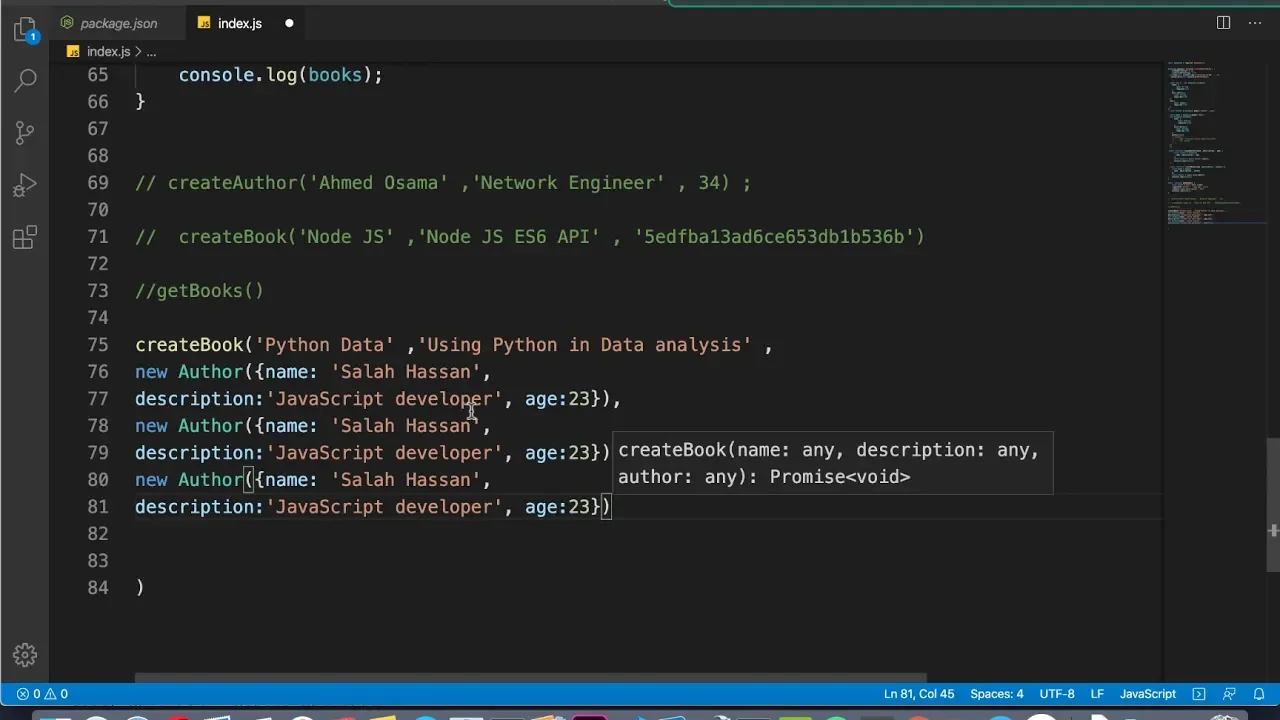Viewport: 1280px width, 720px height.
Task: Click the feedback icon in status bar
Action: (1229, 694)
